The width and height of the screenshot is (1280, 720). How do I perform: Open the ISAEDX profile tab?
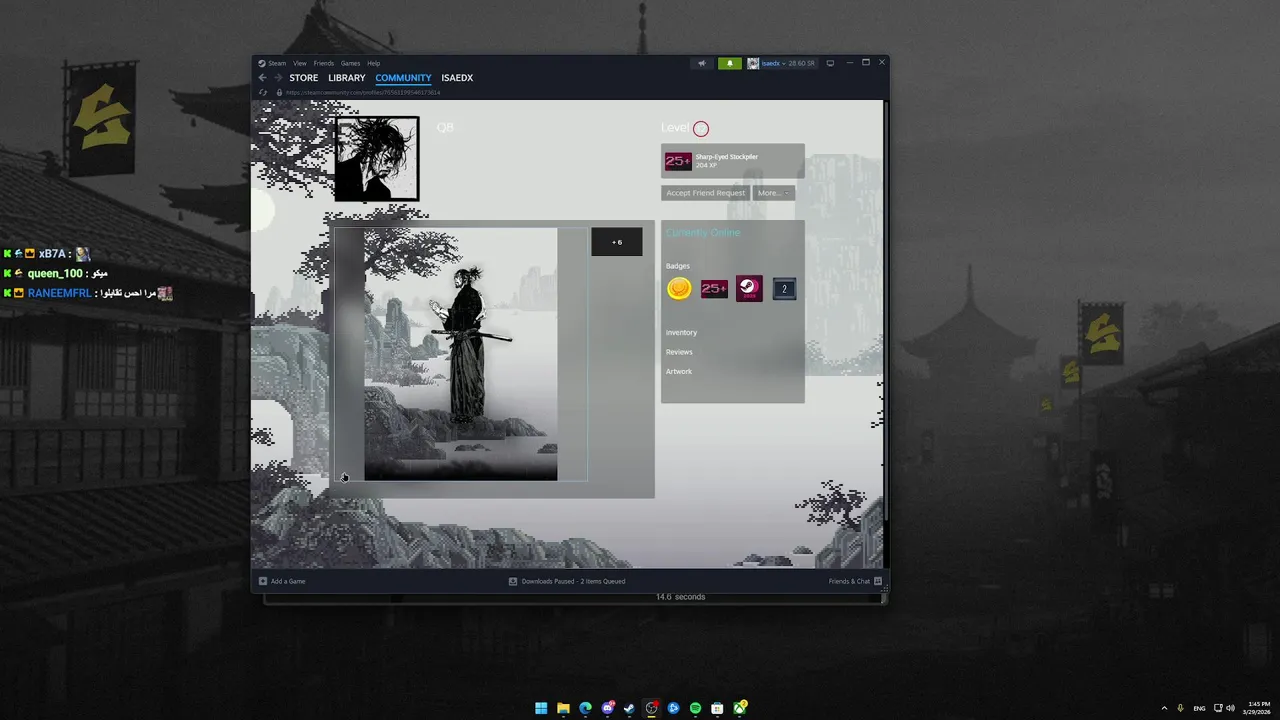click(457, 78)
